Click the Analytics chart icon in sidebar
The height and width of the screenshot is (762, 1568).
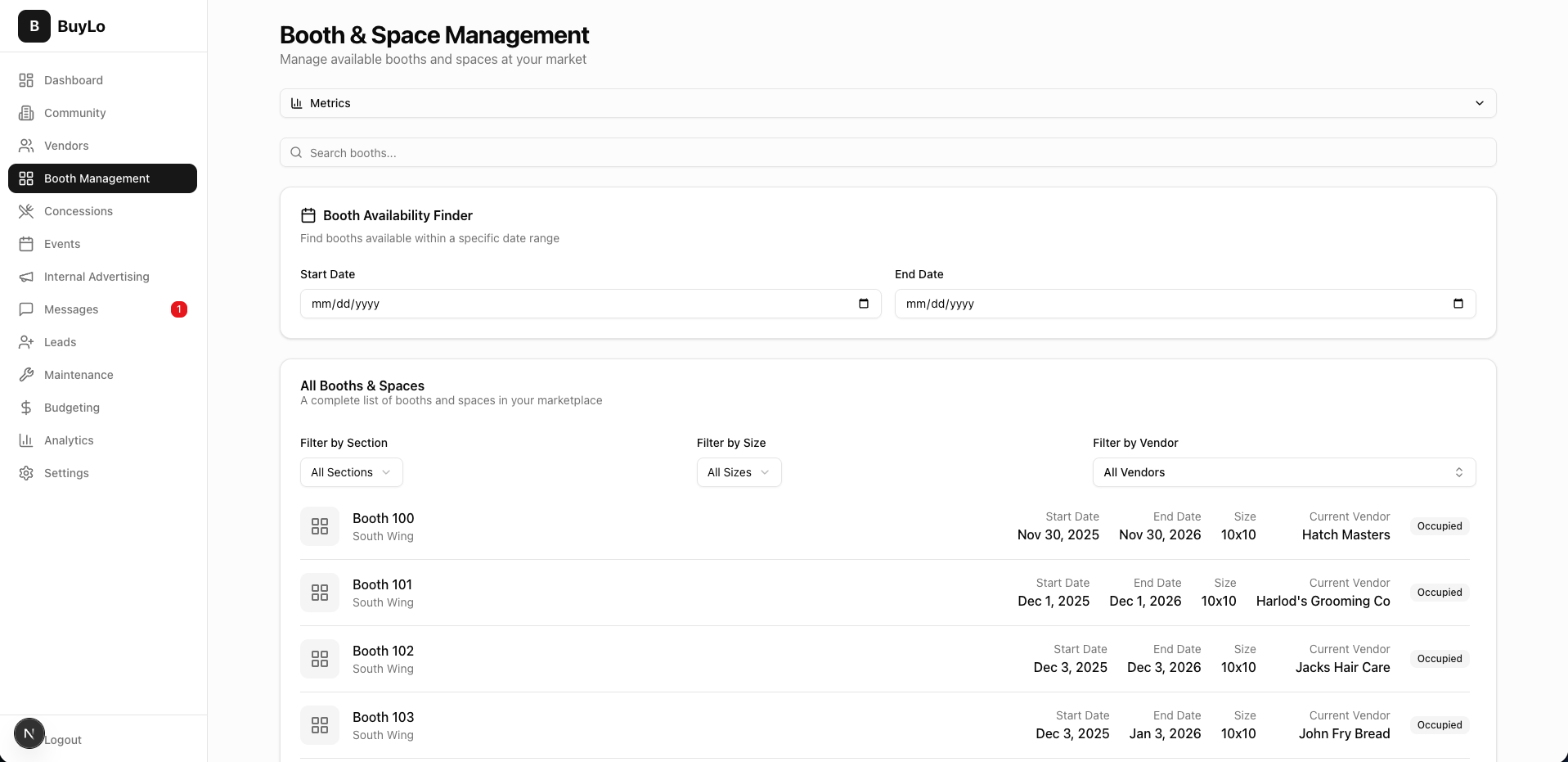pos(26,440)
